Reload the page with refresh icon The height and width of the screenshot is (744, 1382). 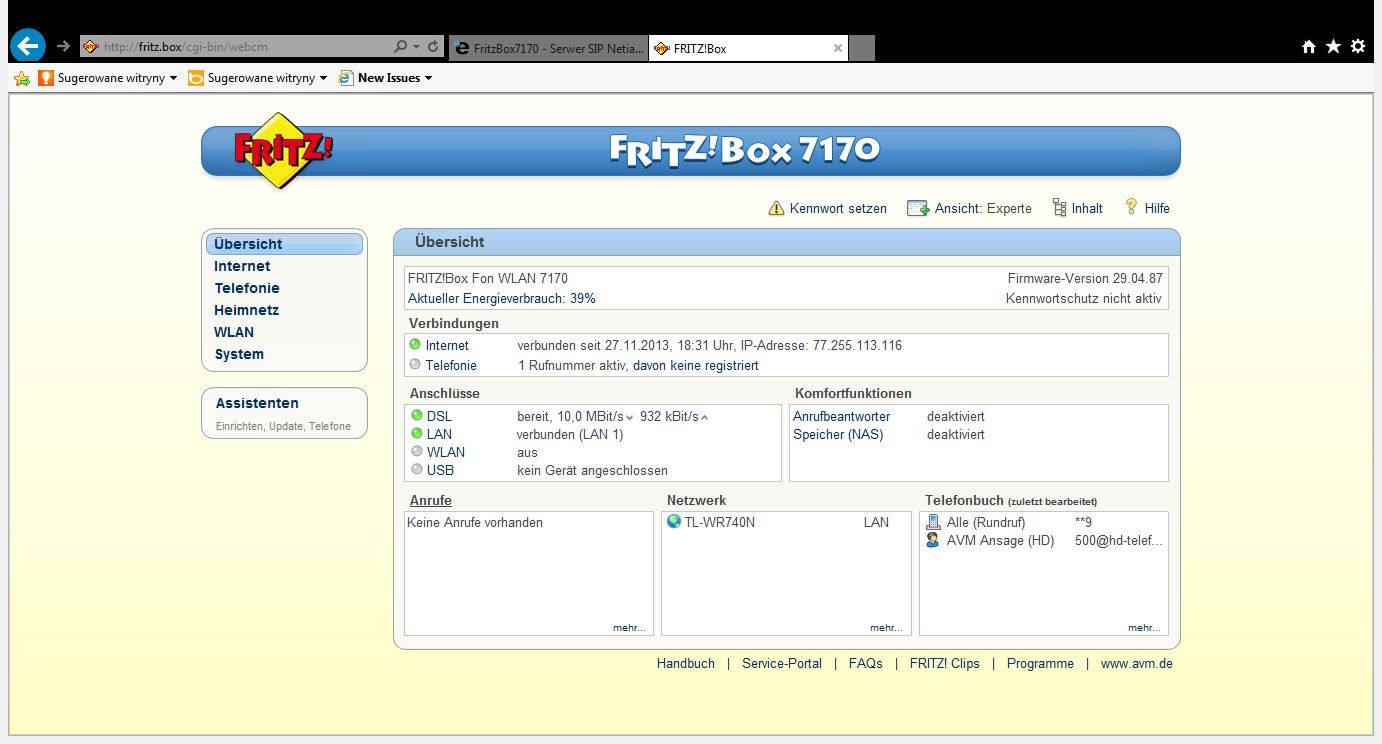433,46
